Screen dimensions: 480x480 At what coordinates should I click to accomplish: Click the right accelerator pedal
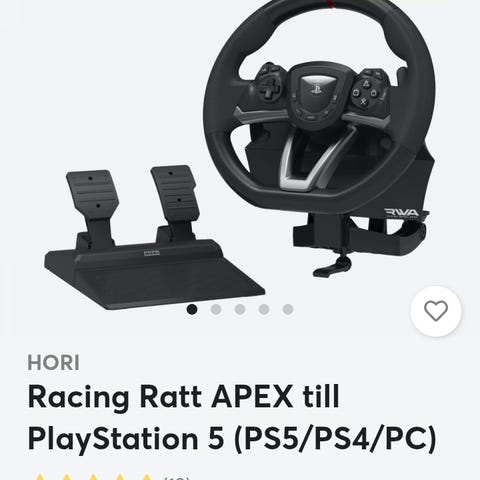(175, 197)
